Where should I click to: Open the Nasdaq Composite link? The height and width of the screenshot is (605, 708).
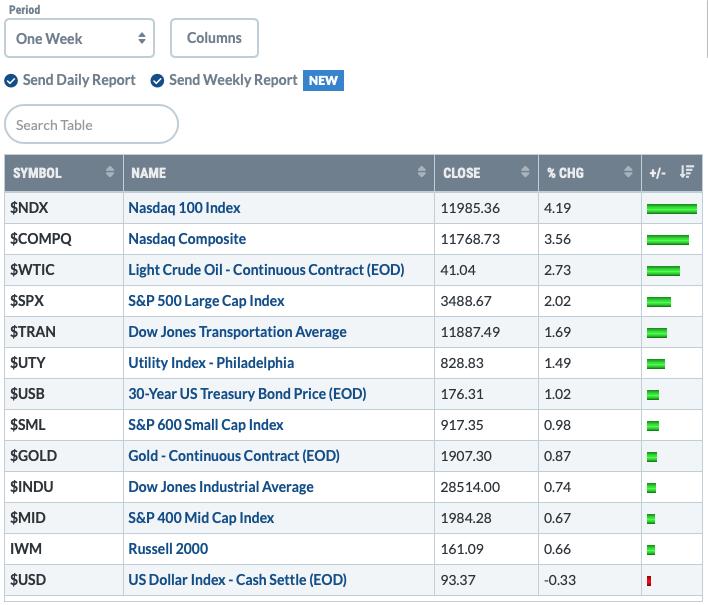coord(187,239)
